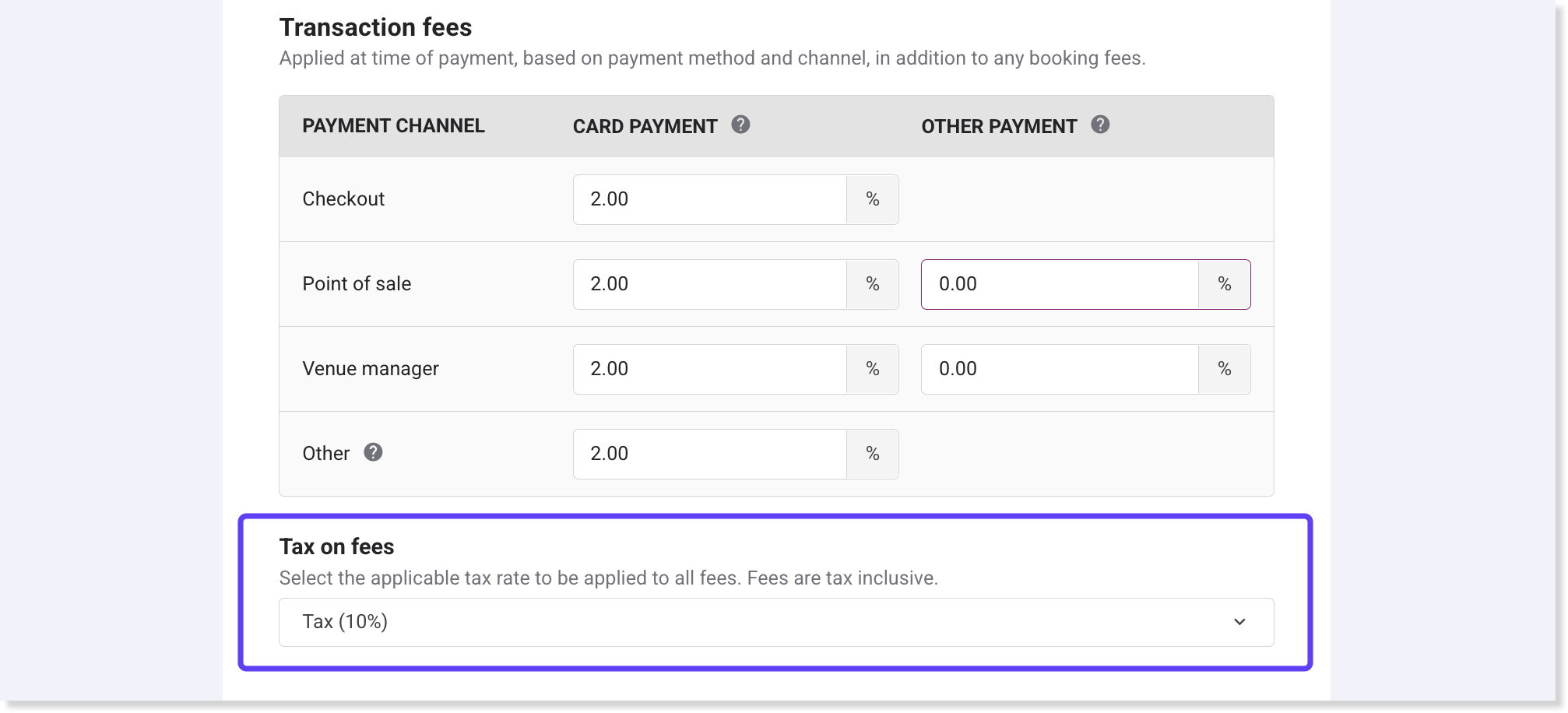Click percent suffix on Point of sale other payment
1568x713 pixels.
[x=1224, y=284]
